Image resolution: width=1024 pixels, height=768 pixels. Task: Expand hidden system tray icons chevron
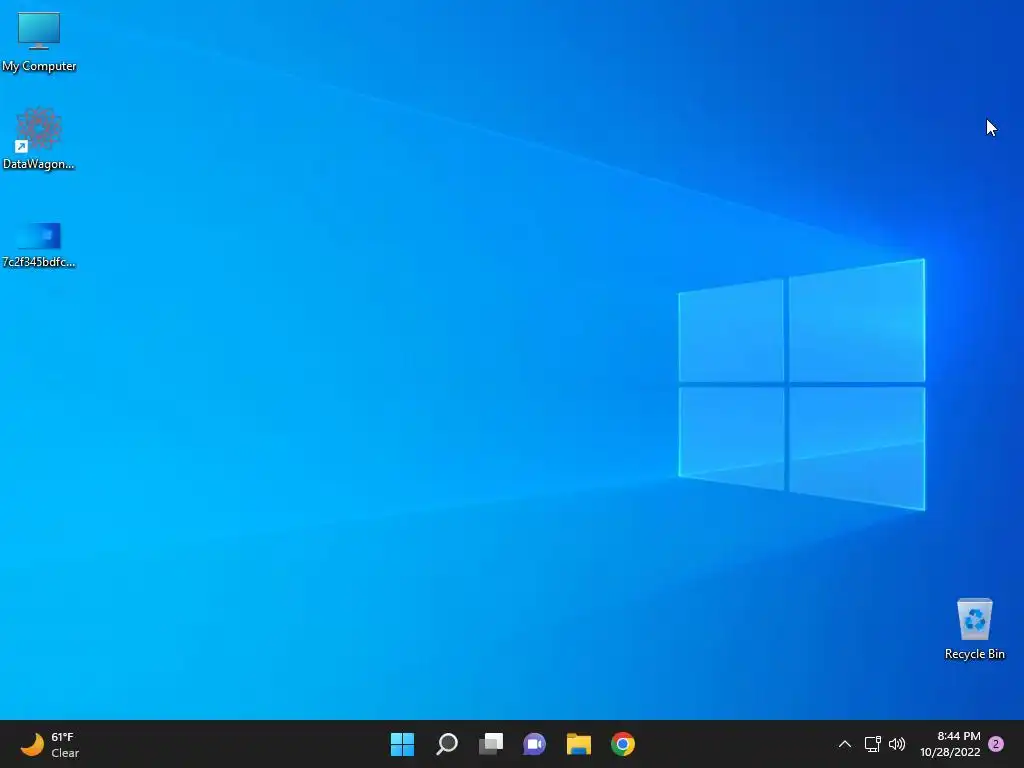point(844,744)
